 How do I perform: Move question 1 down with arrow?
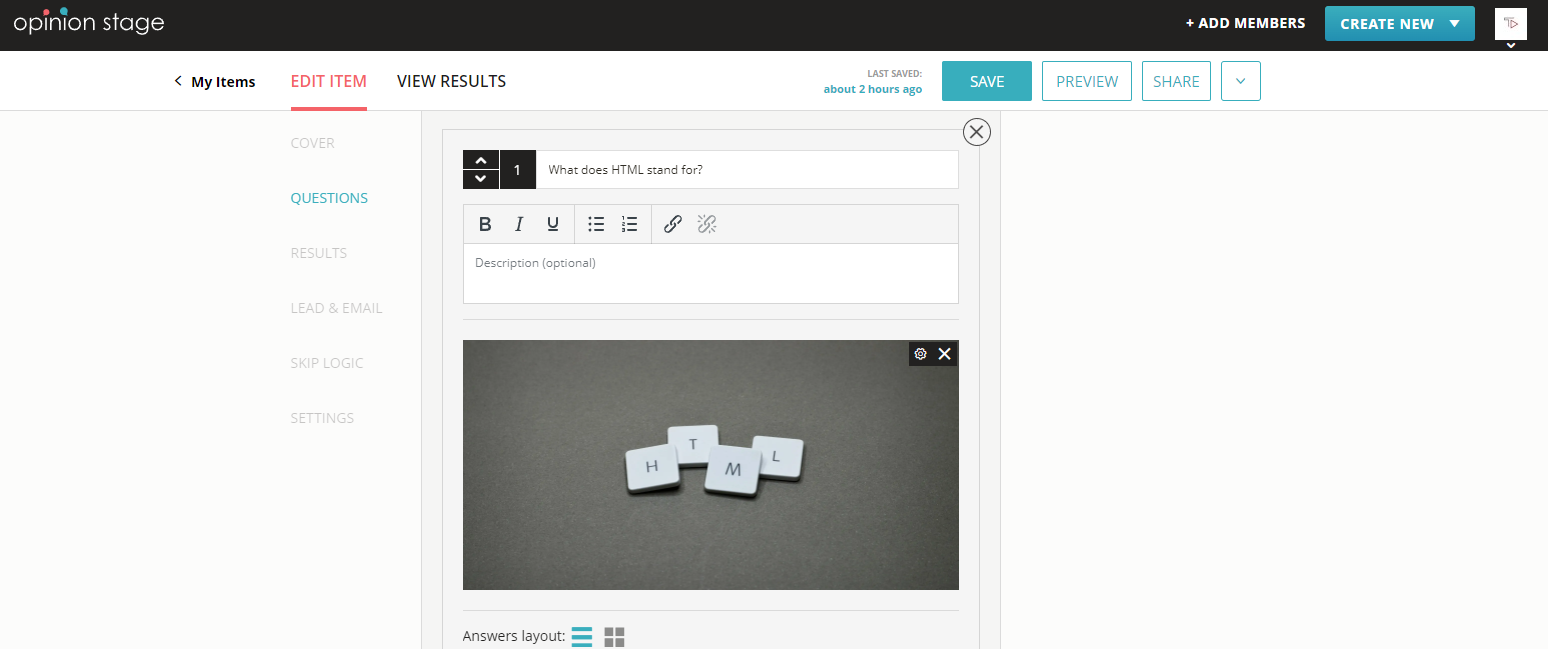click(x=481, y=179)
